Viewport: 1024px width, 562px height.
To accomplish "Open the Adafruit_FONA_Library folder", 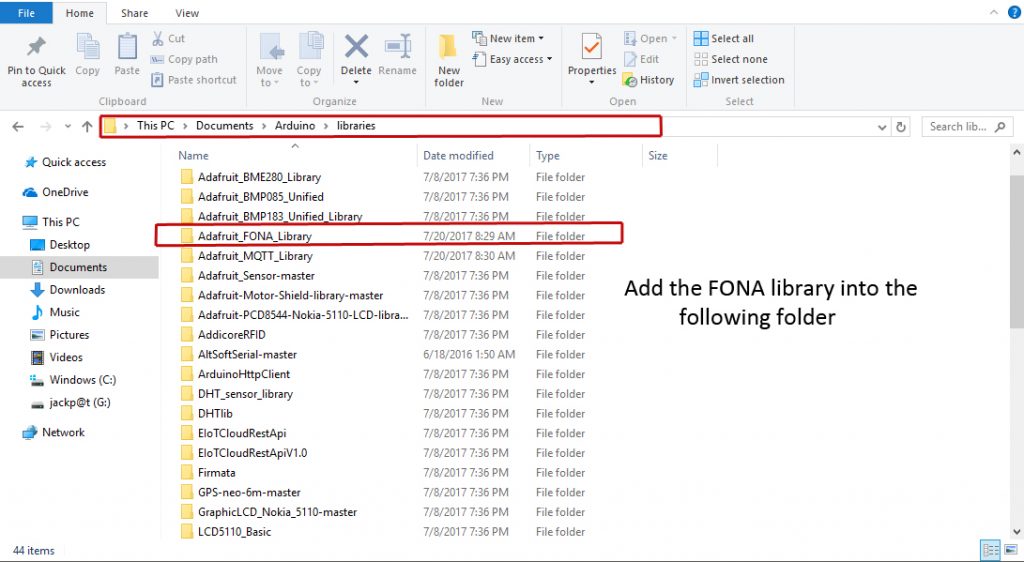I will pos(254,236).
